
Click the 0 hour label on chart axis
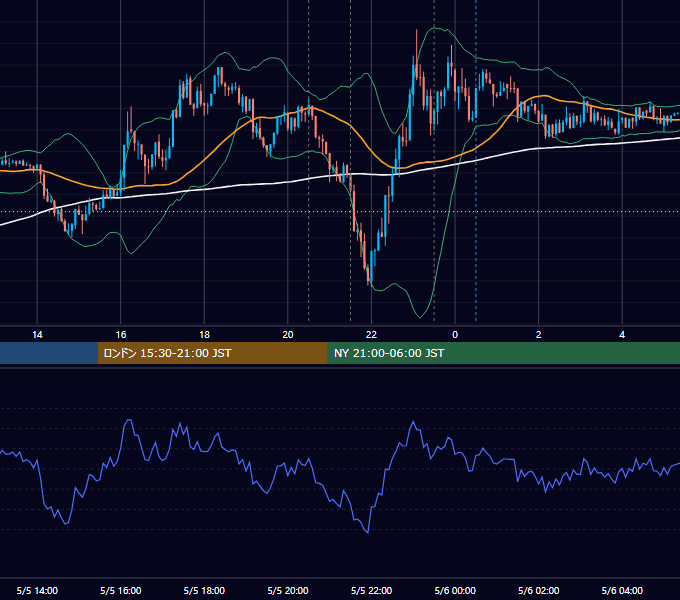pyautogui.click(x=455, y=335)
